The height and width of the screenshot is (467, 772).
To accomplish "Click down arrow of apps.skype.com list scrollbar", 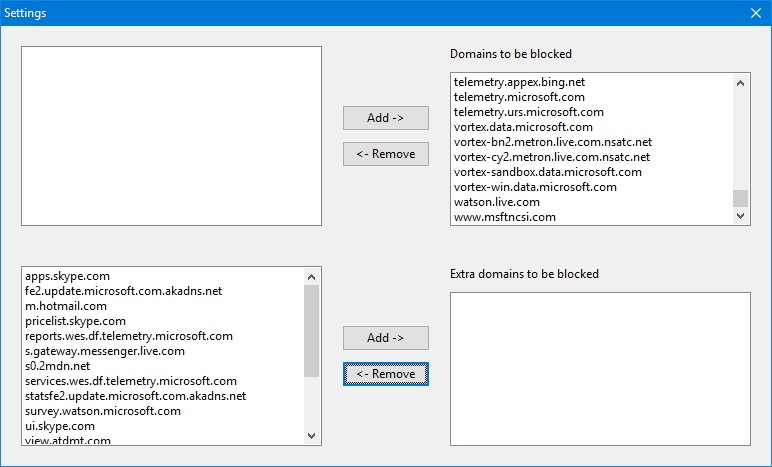I will 311,436.
